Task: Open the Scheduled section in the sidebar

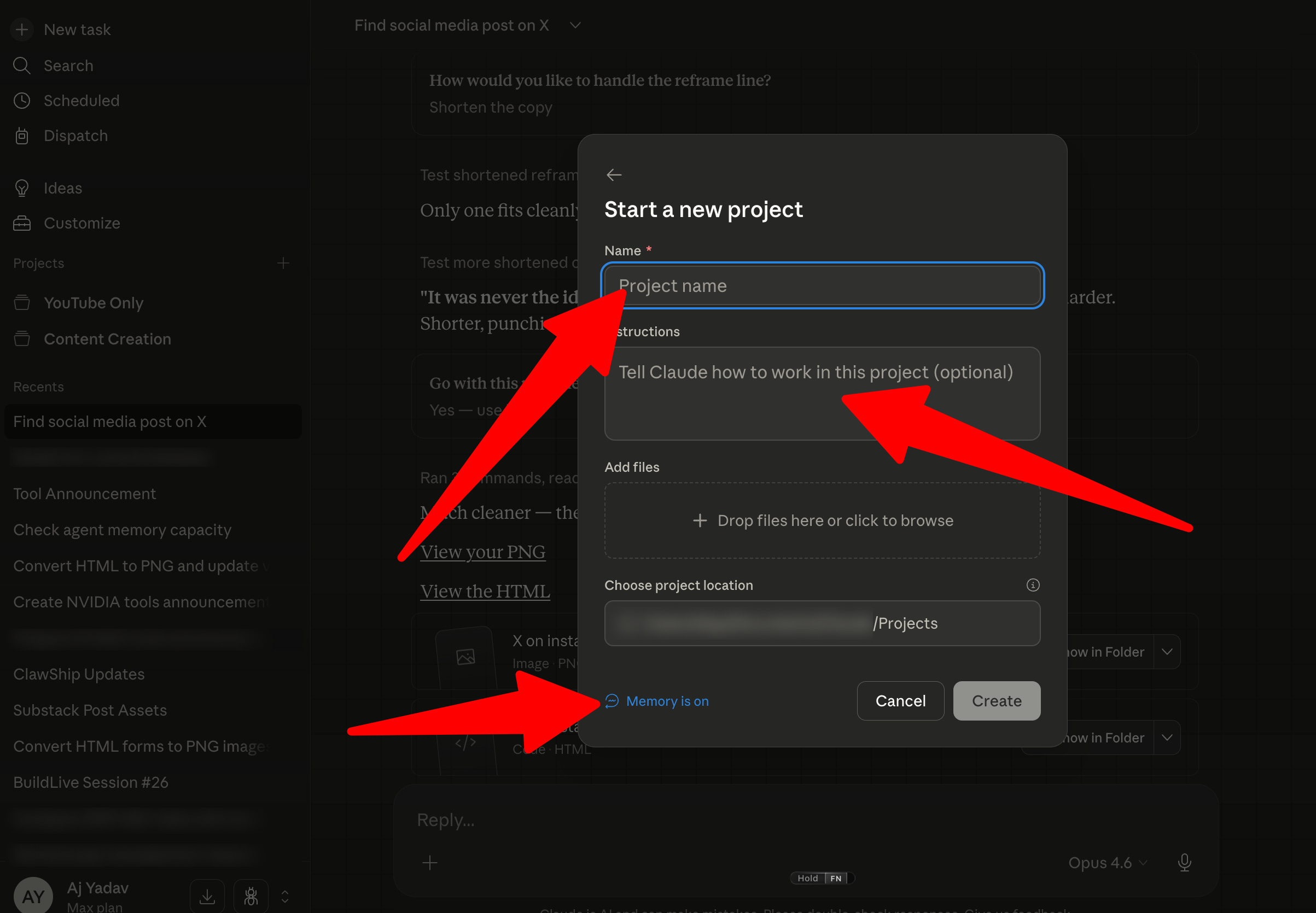Action: (x=81, y=101)
